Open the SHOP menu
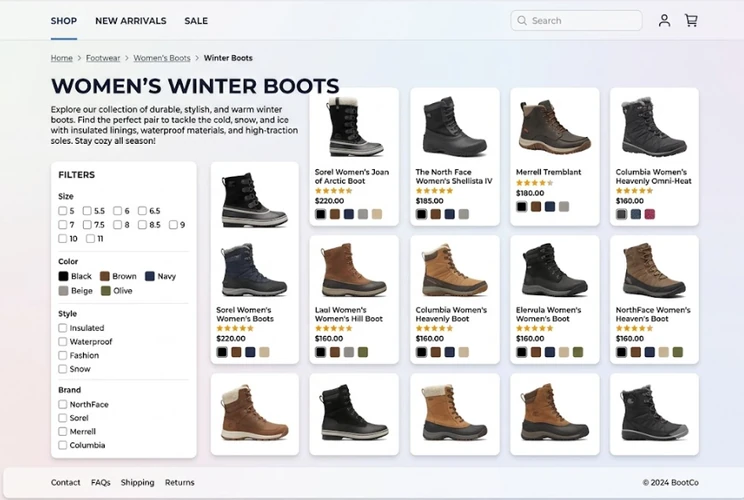Screen dimensions: 744x500 64,21
